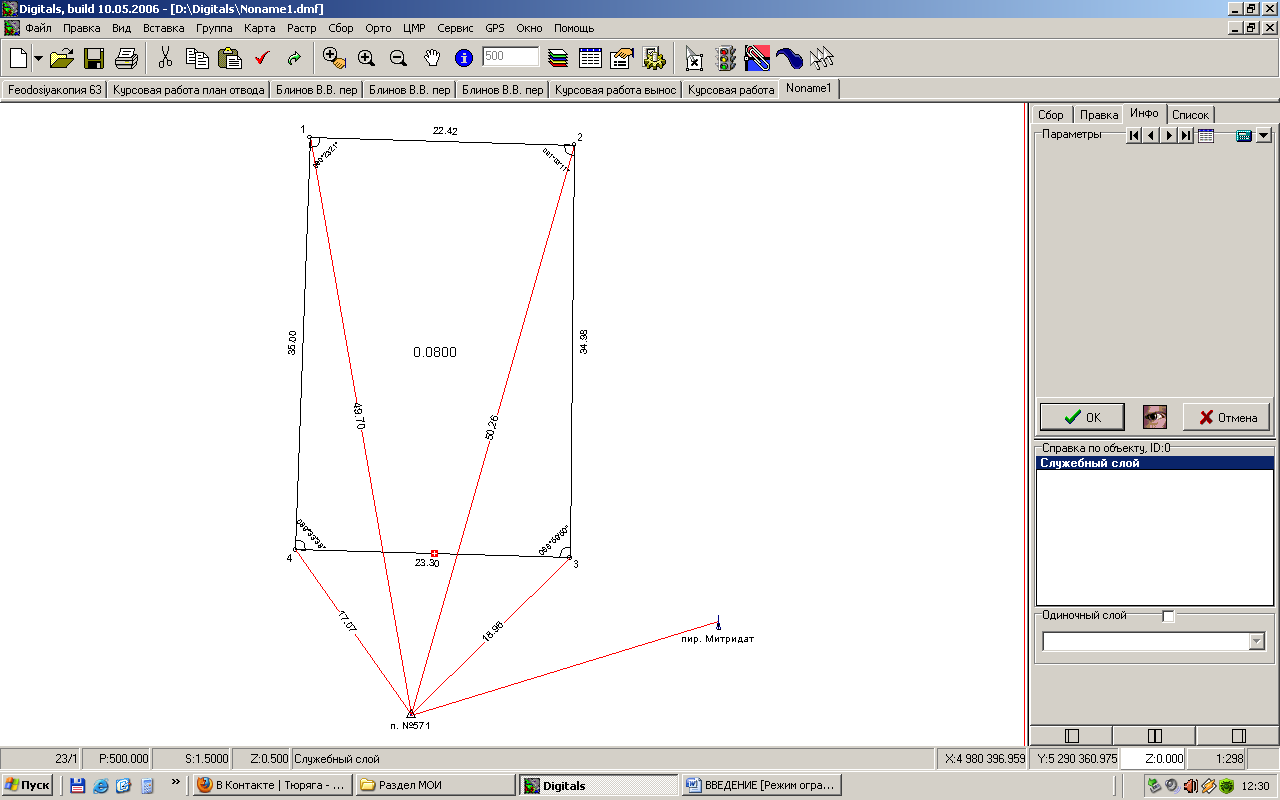Print the map using the printer icon
The width and height of the screenshot is (1280, 800).
(126, 58)
